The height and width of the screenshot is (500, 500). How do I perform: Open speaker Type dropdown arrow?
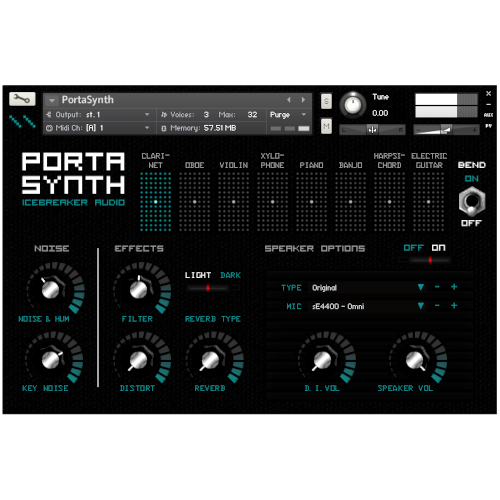[x=421, y=287]
